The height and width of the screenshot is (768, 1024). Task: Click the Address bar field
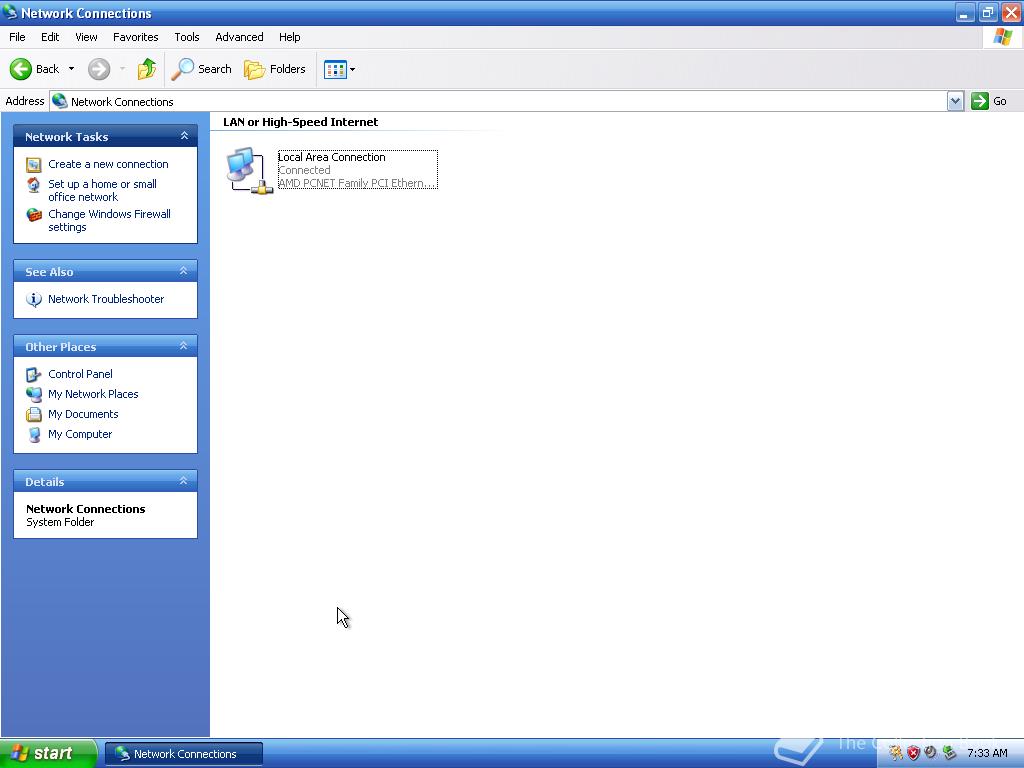click(x=498, y=101)
